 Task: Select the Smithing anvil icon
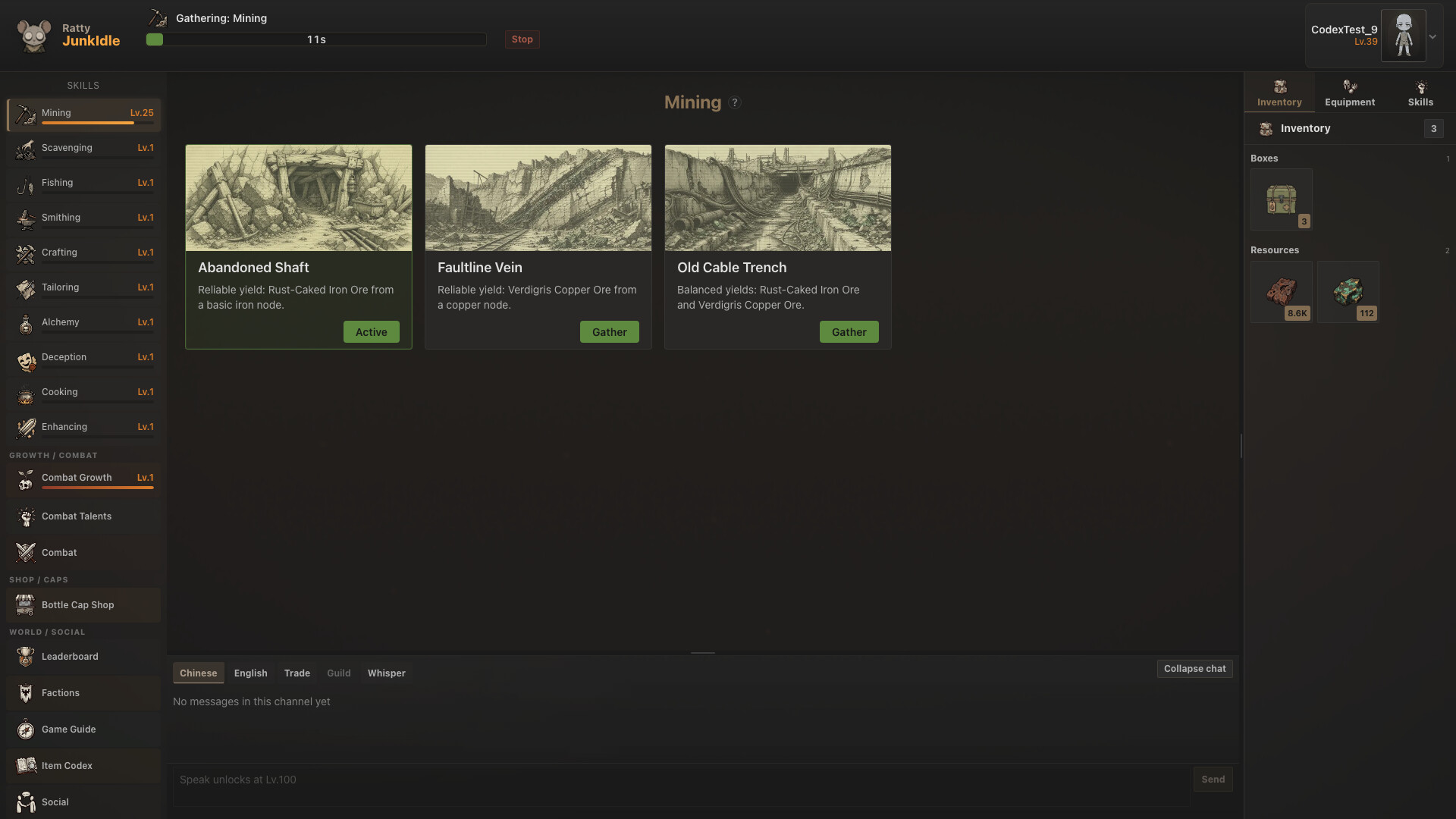[x=26, y=219]
